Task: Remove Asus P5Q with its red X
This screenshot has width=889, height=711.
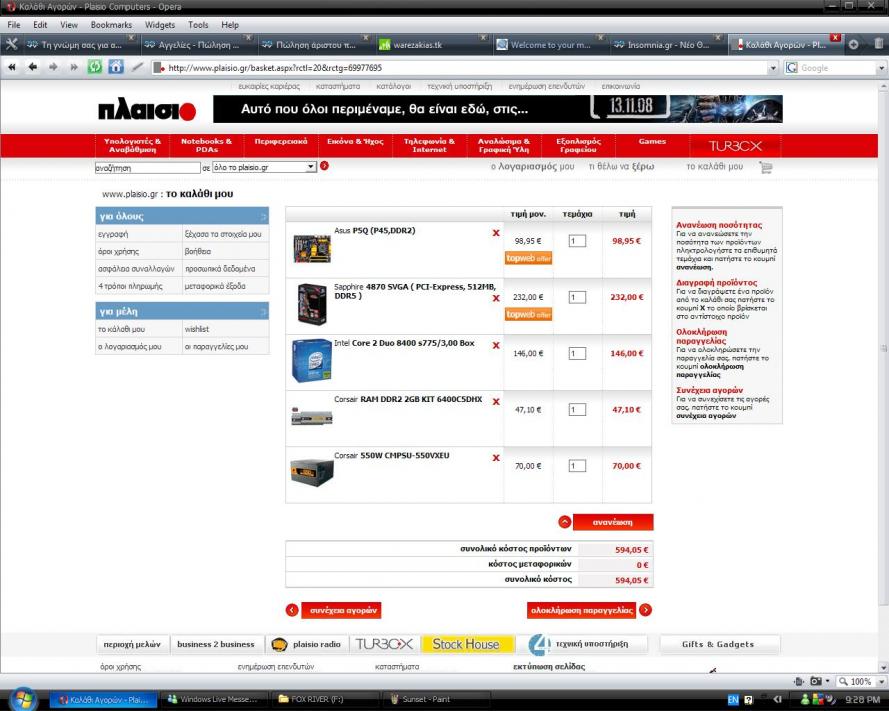Action: [496, 232]
